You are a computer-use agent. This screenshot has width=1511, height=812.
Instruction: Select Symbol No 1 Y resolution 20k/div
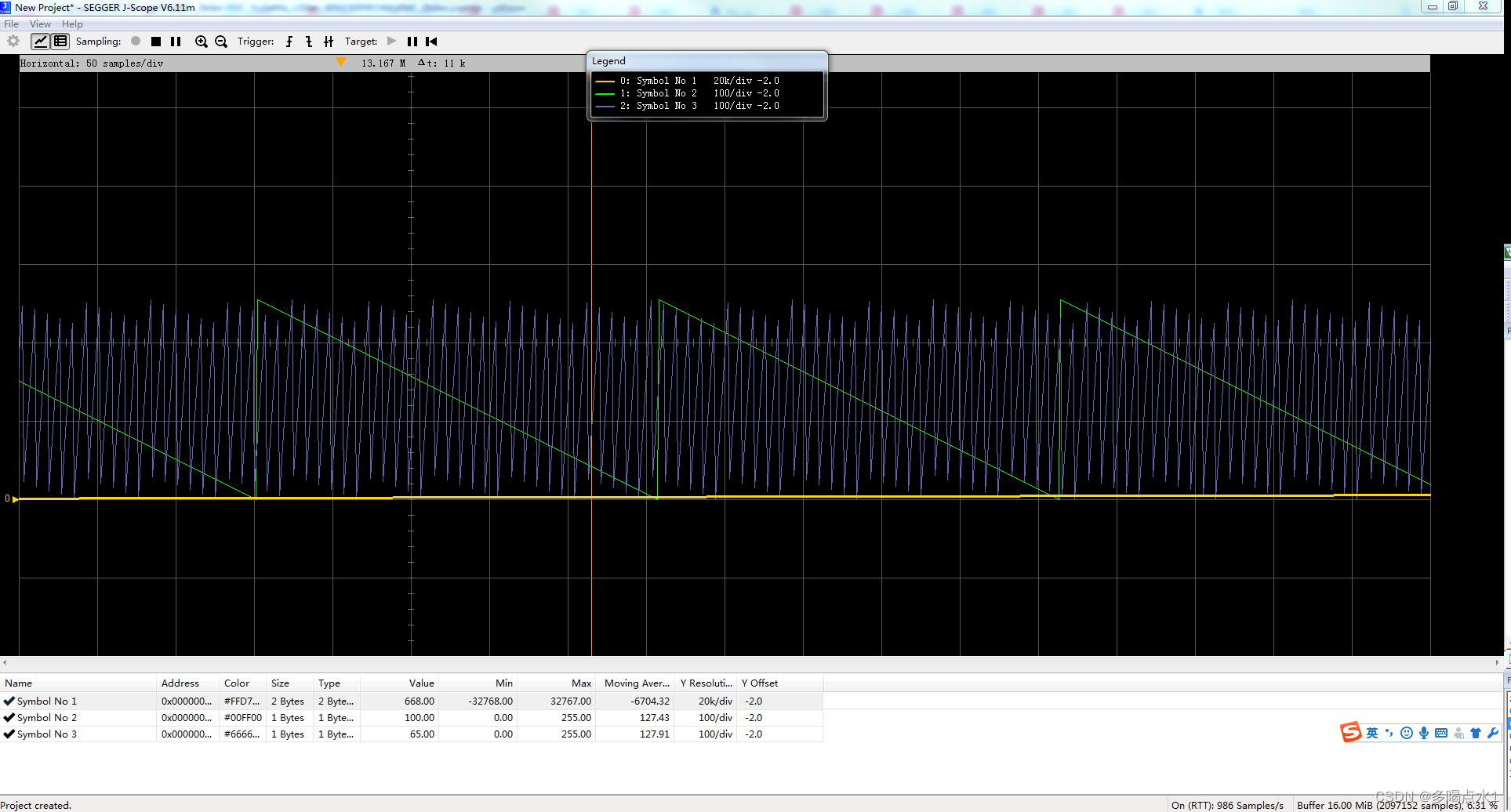[x=705, y=701]
